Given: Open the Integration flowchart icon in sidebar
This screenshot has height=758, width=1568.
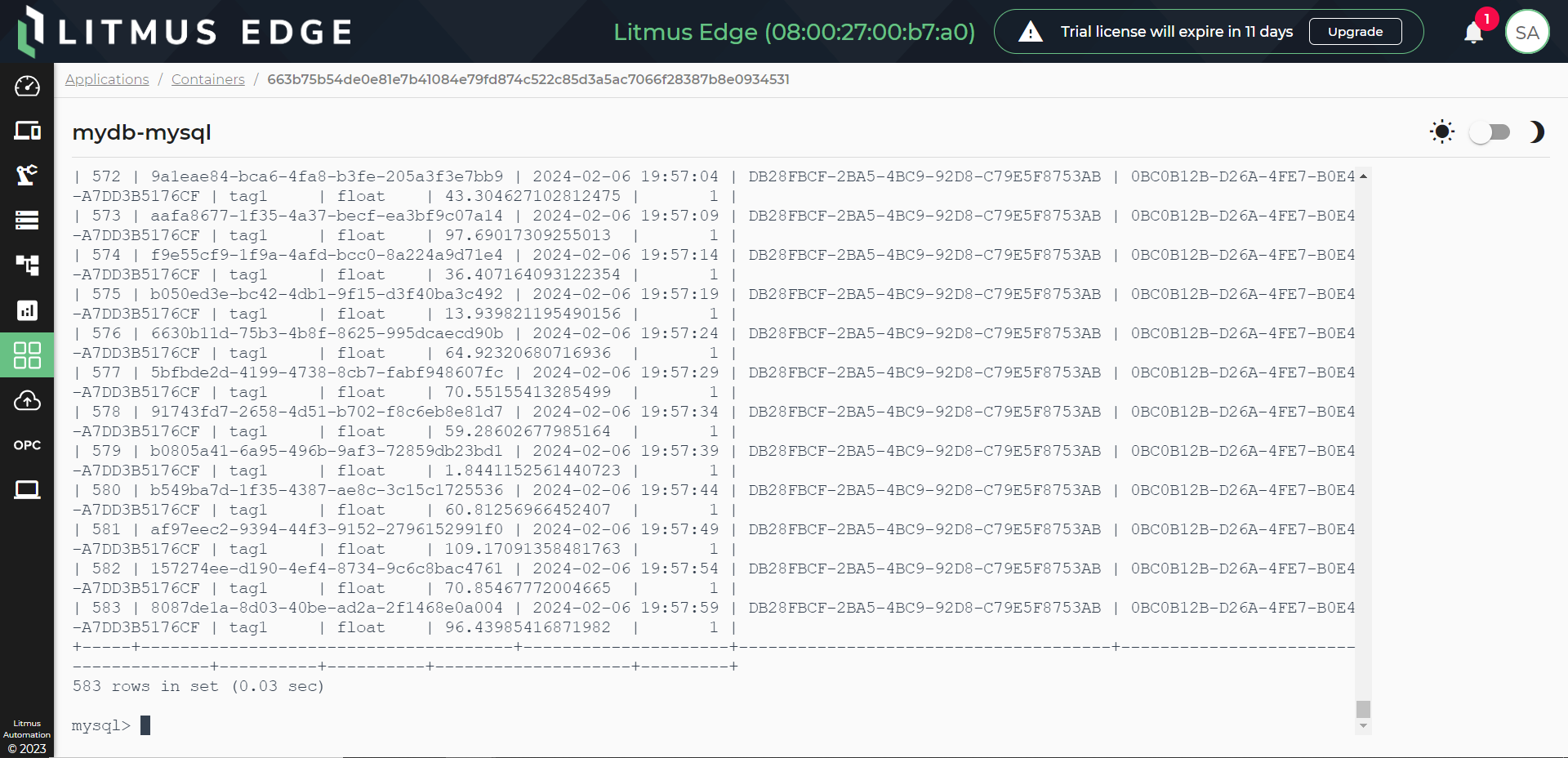Looking at the screenshot, I should click(27, 265).
